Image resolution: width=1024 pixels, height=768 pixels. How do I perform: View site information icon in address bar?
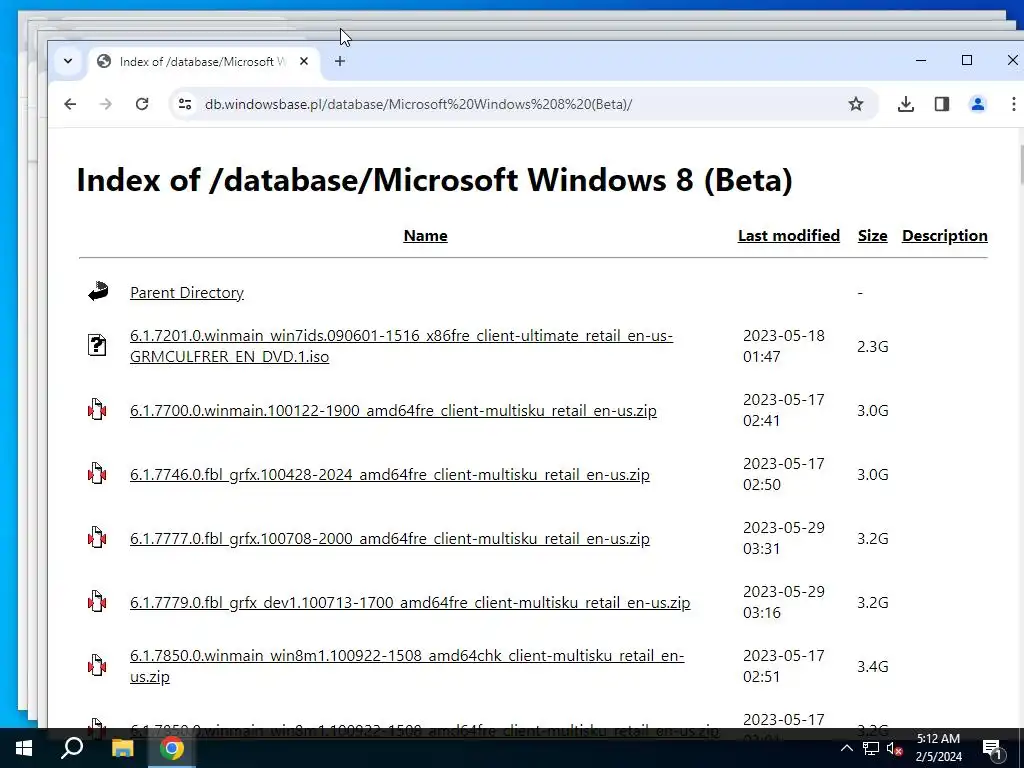(x=185, y=104)
